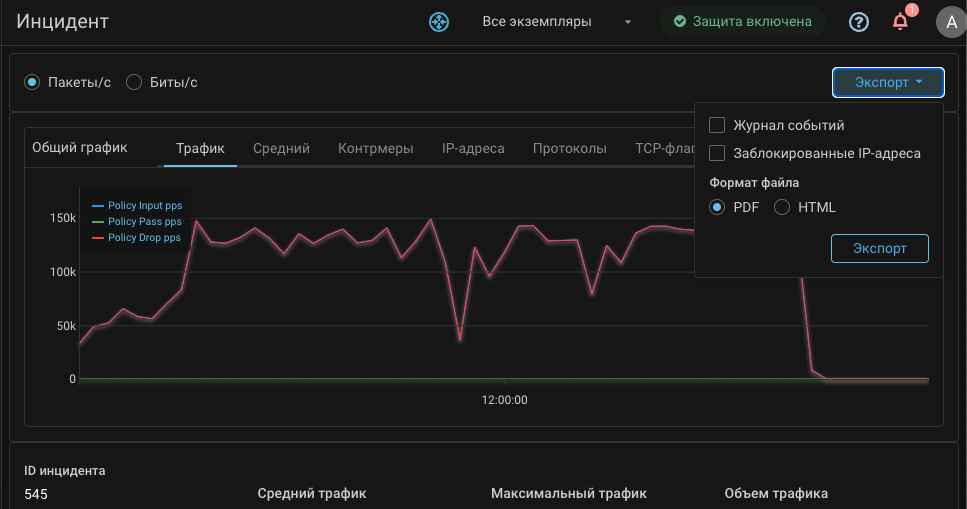967x509 pixels.
Task: Open user avatar menu
Action: pos(949,22)
